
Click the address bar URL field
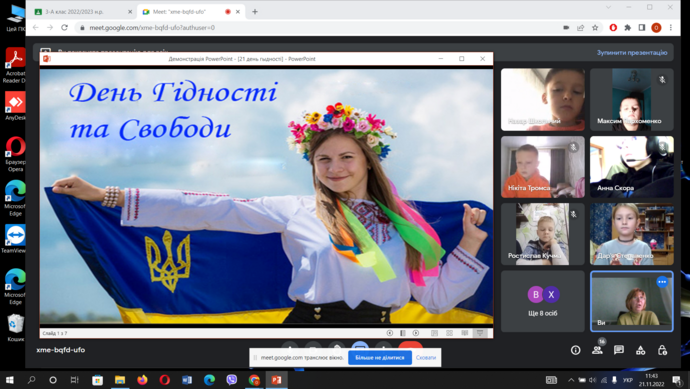317,27
